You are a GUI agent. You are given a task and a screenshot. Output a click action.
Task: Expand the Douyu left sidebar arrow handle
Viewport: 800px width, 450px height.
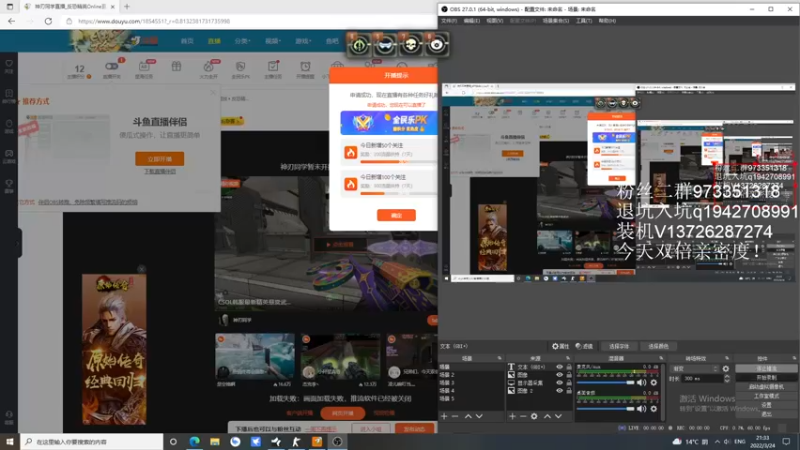pos(19,243)
